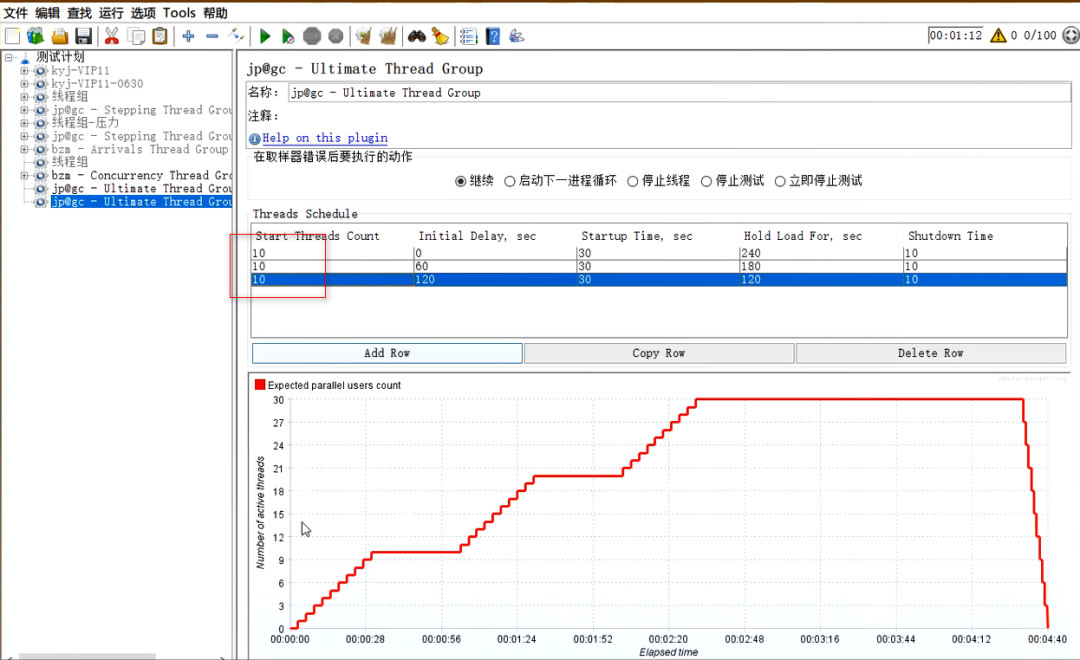The height and width of the screenshot is (660, 1080).
Task: Start test with no pauses icon
Action: click(288, 36)
